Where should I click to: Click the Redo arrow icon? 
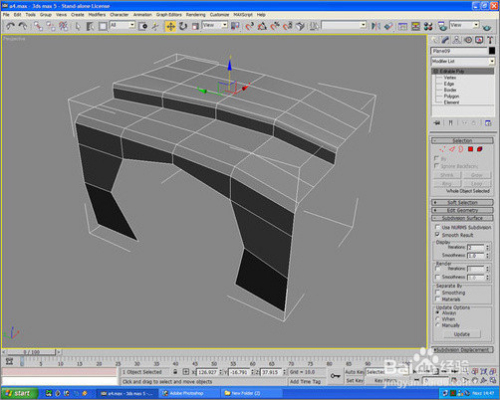click(x=23, y=26)
